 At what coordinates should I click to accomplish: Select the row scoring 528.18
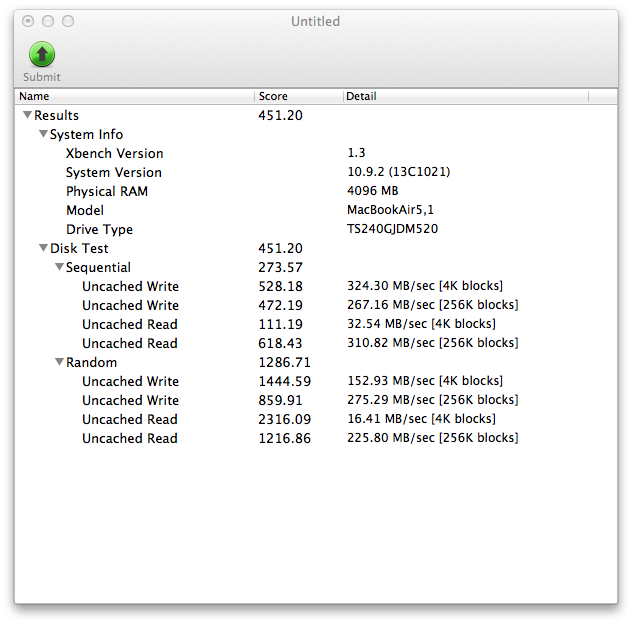point(316,286)
